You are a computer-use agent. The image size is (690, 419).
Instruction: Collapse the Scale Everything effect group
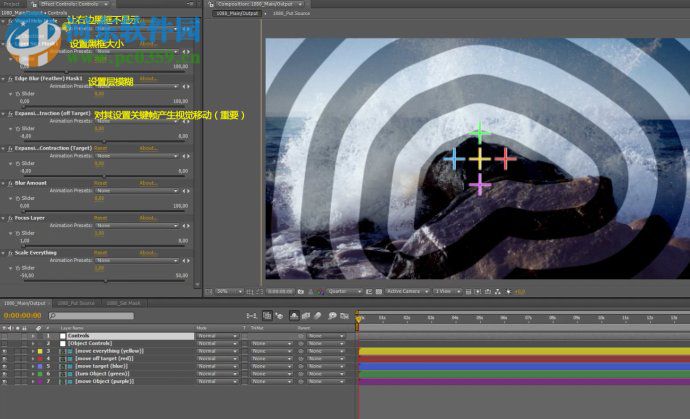[4, 253]
